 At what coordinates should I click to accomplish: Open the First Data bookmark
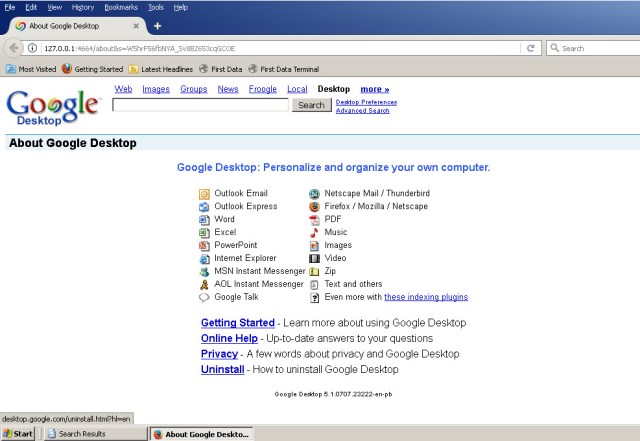coord(221,69)
